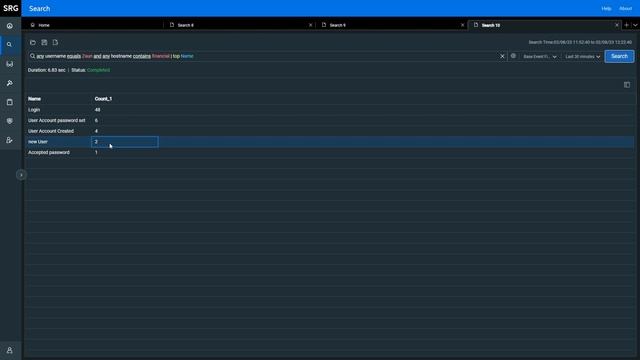Click the open folder toolbar icon
The image size is (640, 360).
pyautogui.click(x=33, y=42)
